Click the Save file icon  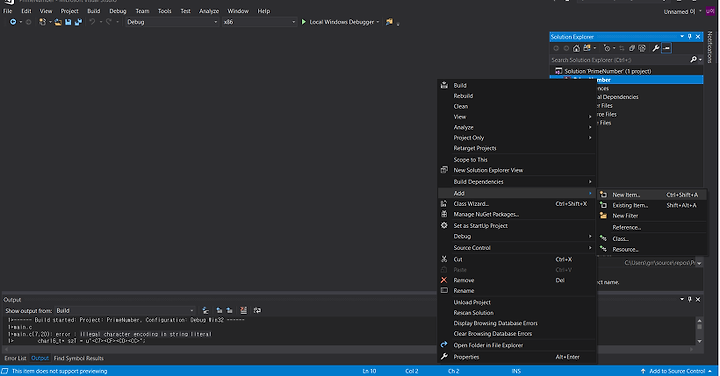point(68,22)
